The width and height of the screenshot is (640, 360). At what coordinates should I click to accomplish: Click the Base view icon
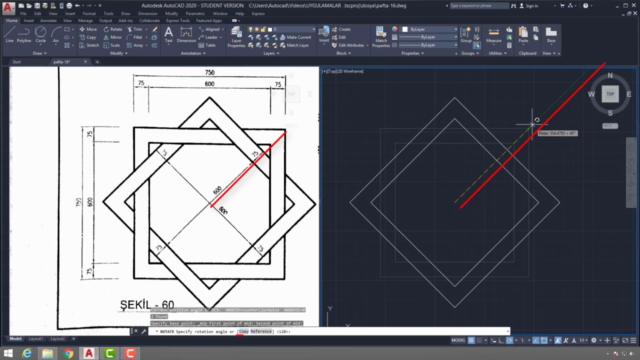pos(551,35)
